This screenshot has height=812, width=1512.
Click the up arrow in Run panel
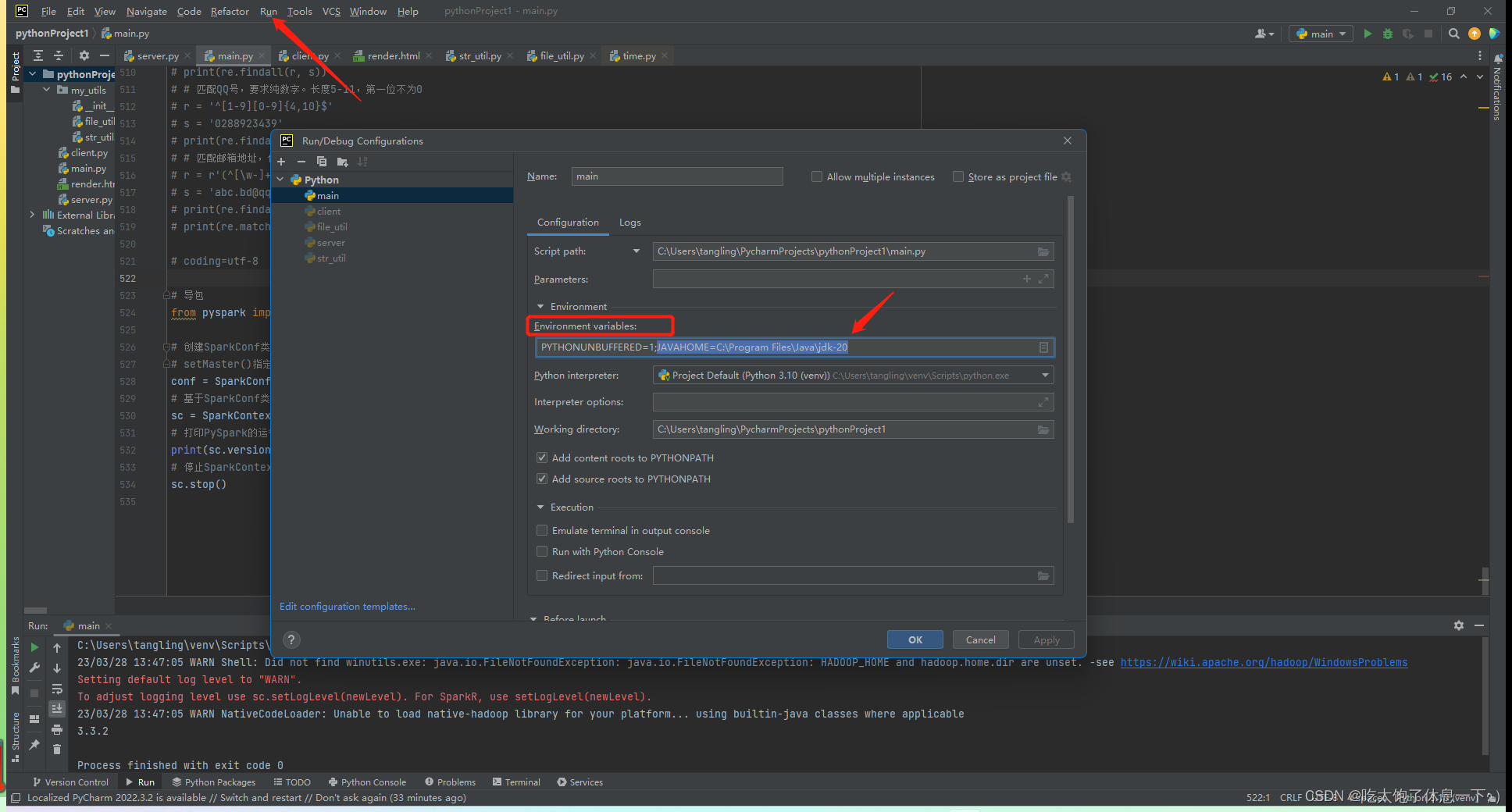57,647
